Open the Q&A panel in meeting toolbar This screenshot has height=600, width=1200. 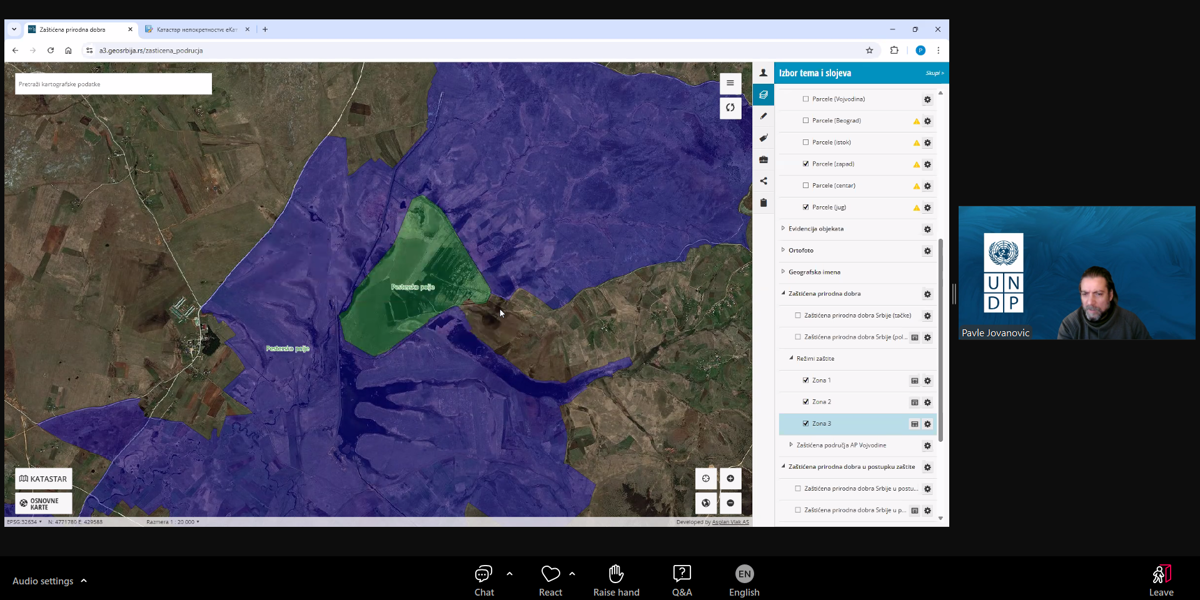point(682,579)
